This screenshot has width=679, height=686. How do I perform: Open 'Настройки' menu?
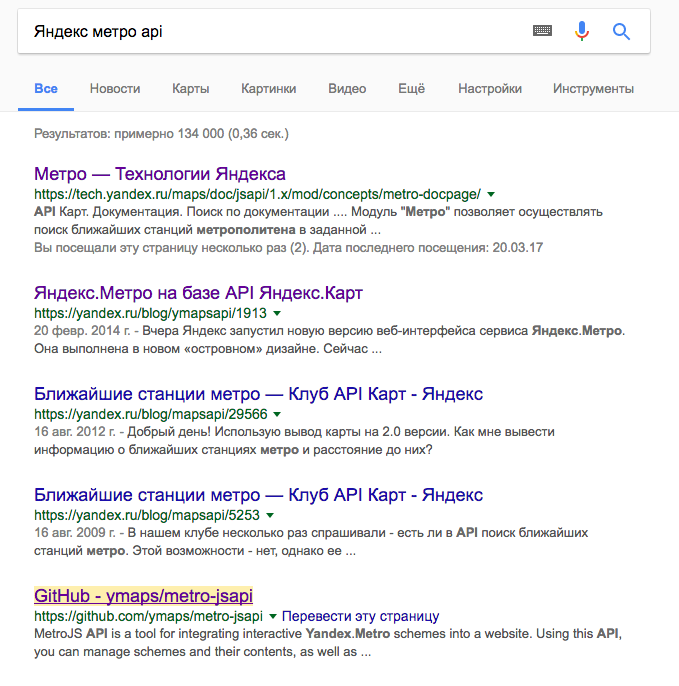click(490, 89)
